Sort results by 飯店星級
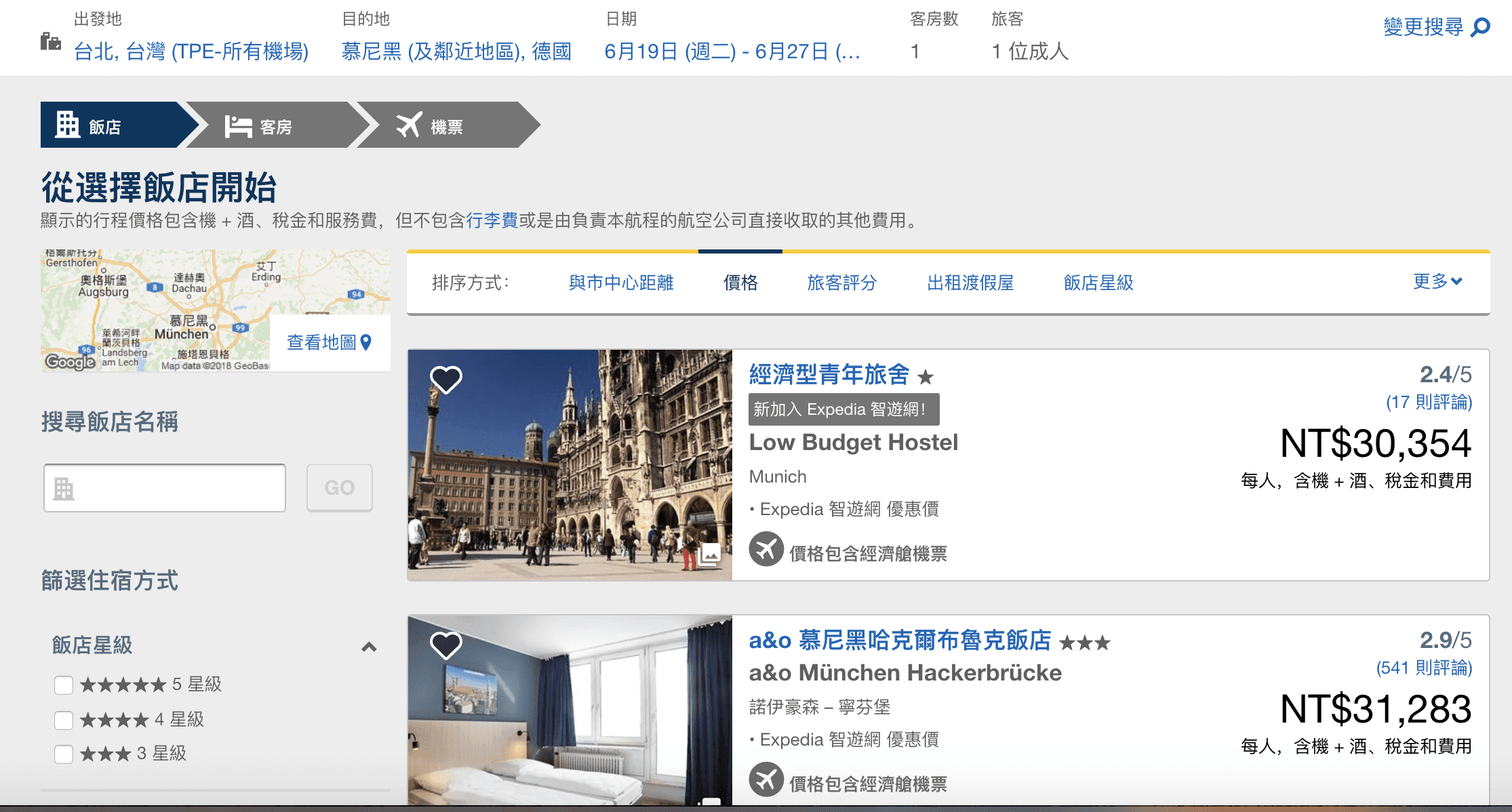1512x812 pixels. 1098,283
